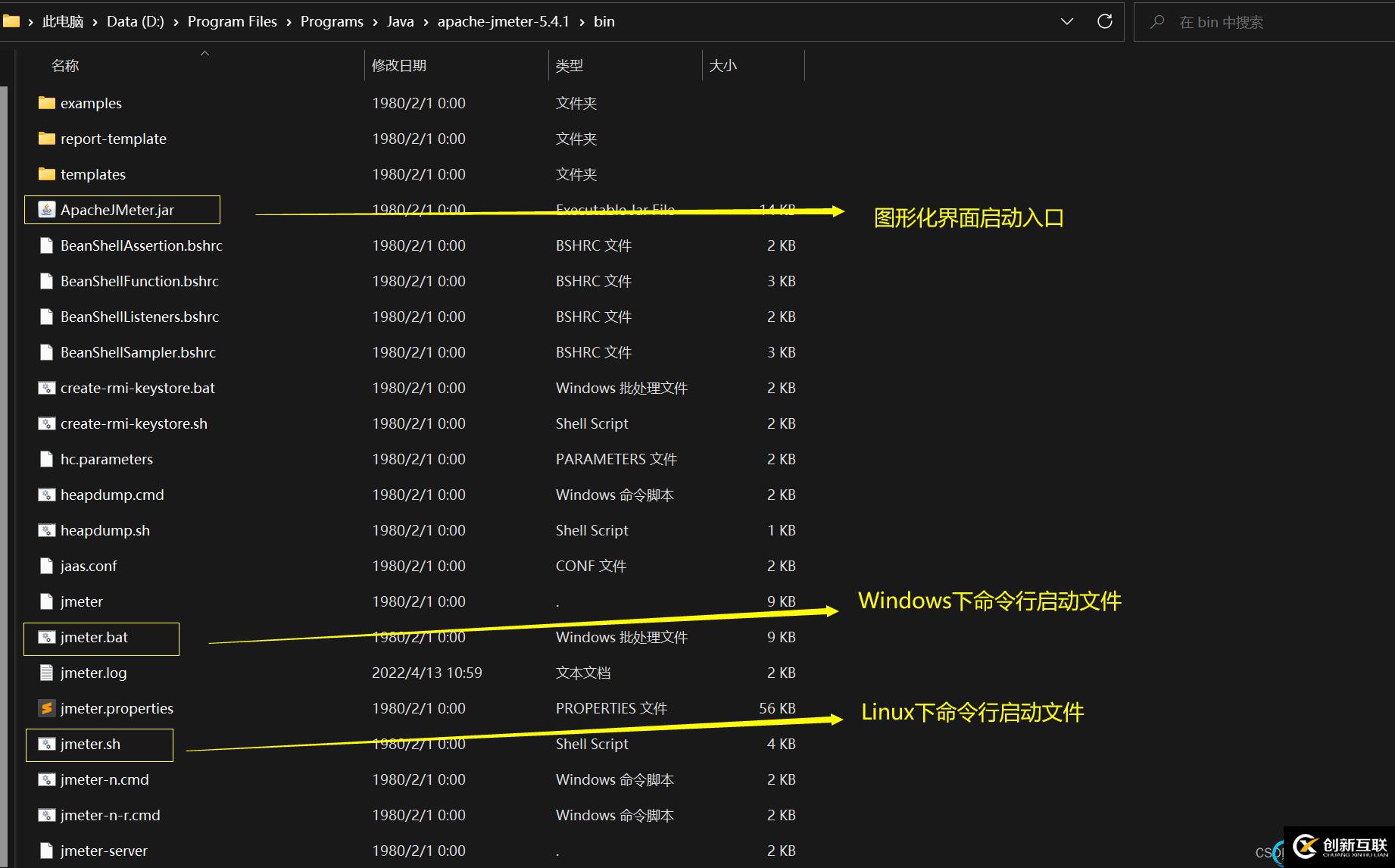Click the create-rmi-keystore.bat batch icon
Image resolution: width=1395 pixels, height=868 pixels.
click(x=47, y=388)
